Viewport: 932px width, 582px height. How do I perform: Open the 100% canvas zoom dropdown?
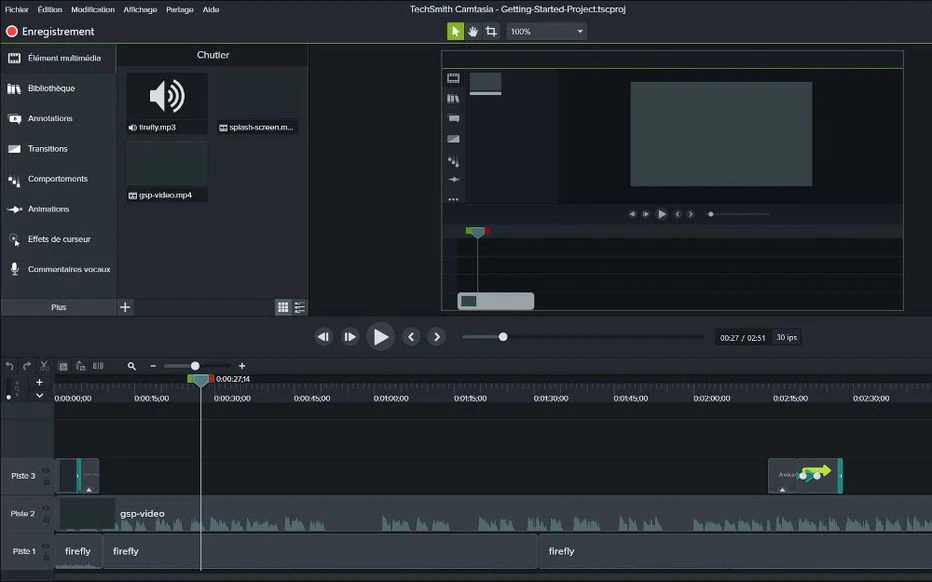(546, 32)
